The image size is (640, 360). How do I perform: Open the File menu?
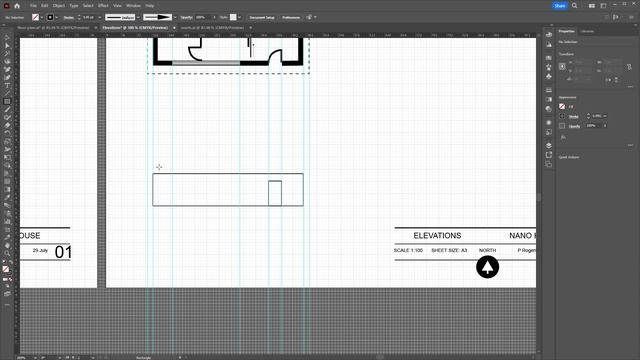pyautogui.click(x=33, y=6)
